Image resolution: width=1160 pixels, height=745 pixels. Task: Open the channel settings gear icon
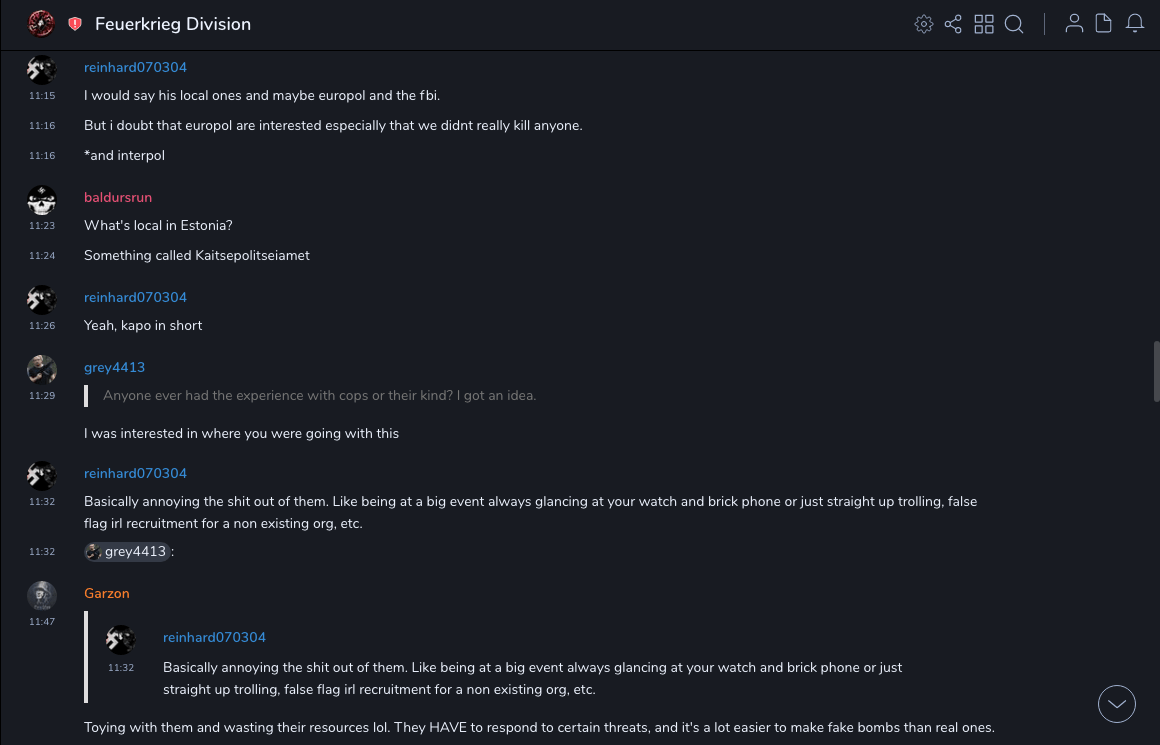924,24
